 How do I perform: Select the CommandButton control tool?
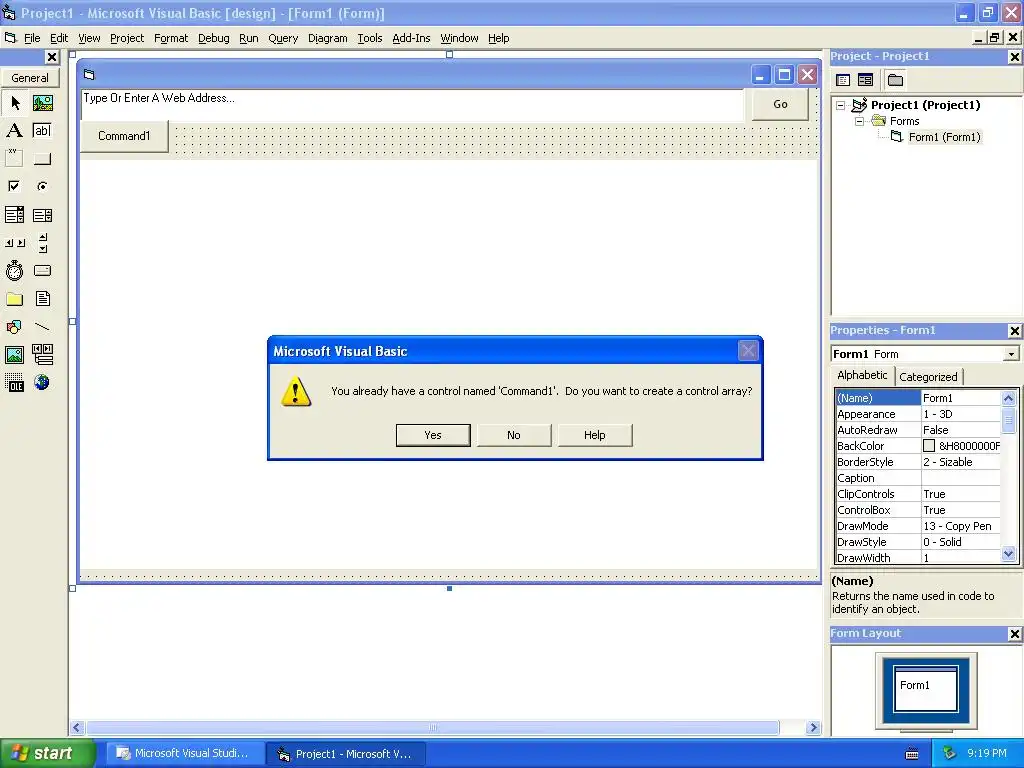click(x=42, y=159)
